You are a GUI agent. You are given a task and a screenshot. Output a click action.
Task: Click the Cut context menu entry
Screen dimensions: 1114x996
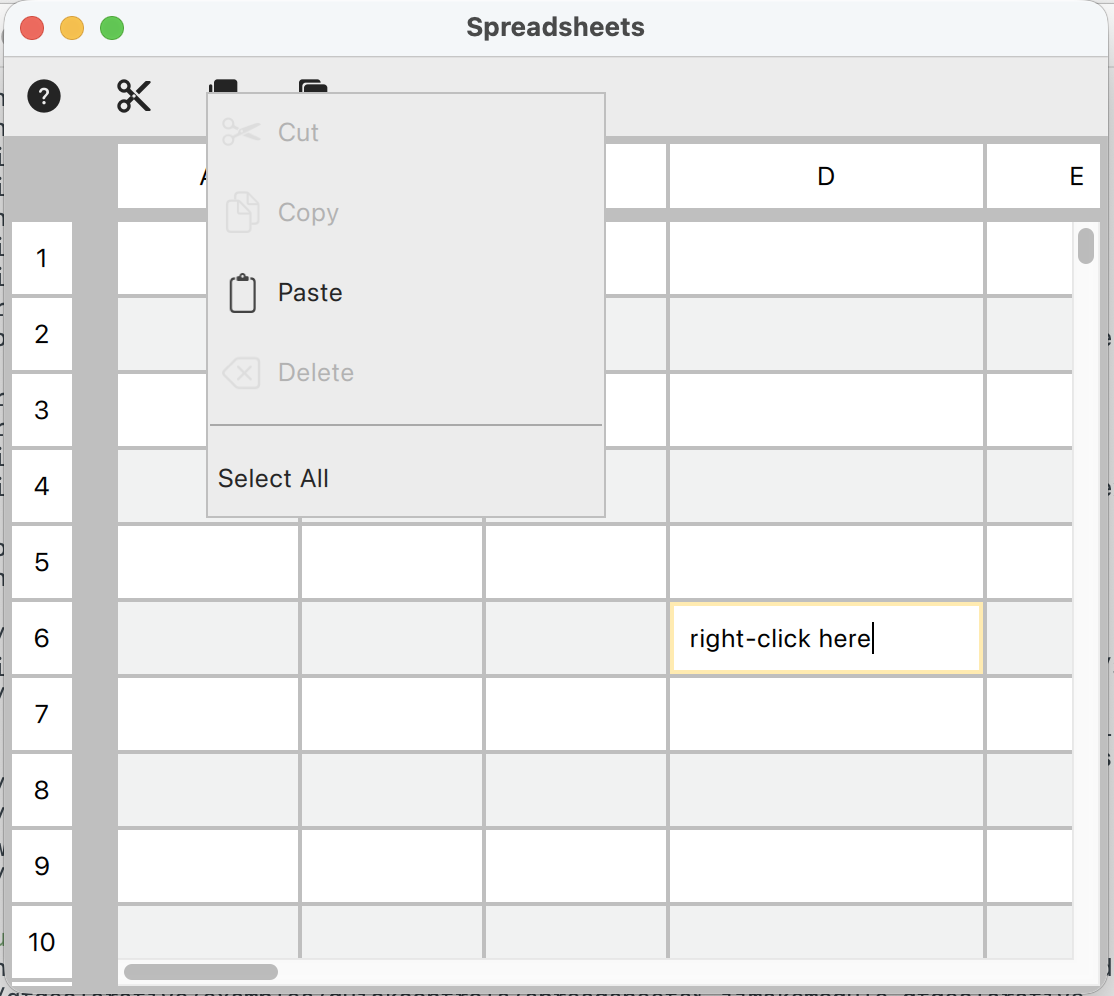click(x=298, y=133)
